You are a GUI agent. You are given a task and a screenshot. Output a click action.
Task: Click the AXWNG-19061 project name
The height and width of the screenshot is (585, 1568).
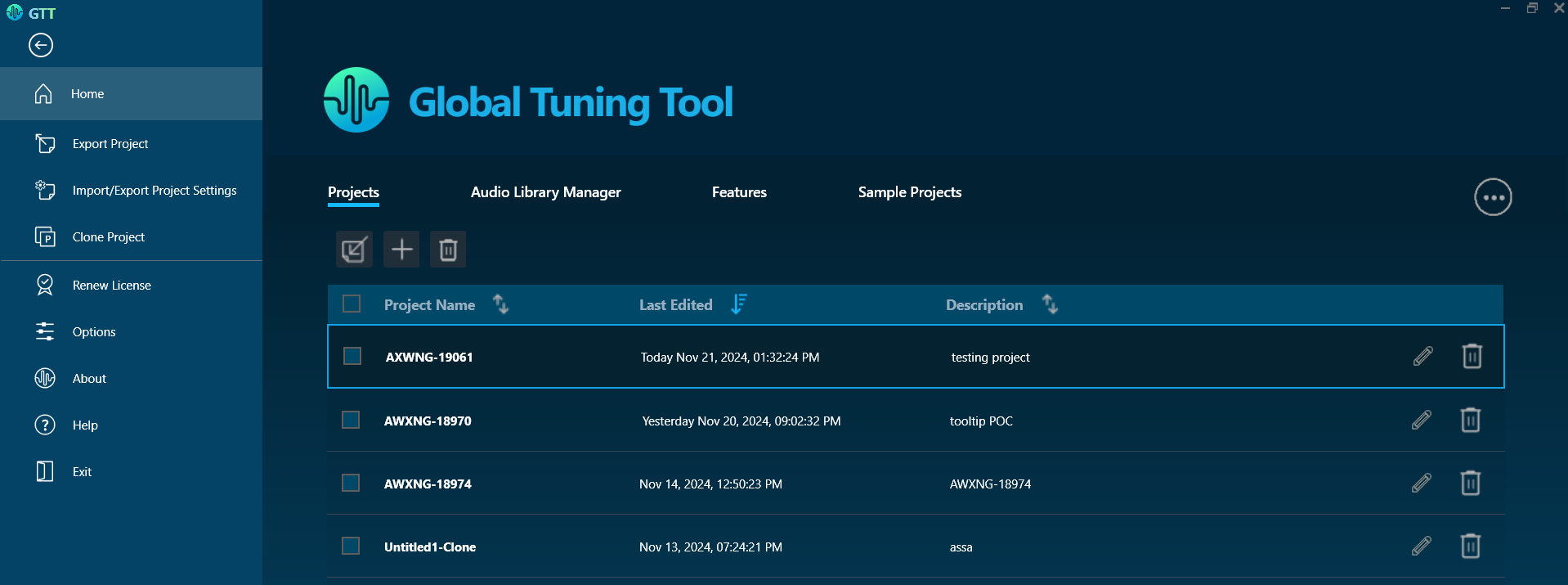click(429, 358)
